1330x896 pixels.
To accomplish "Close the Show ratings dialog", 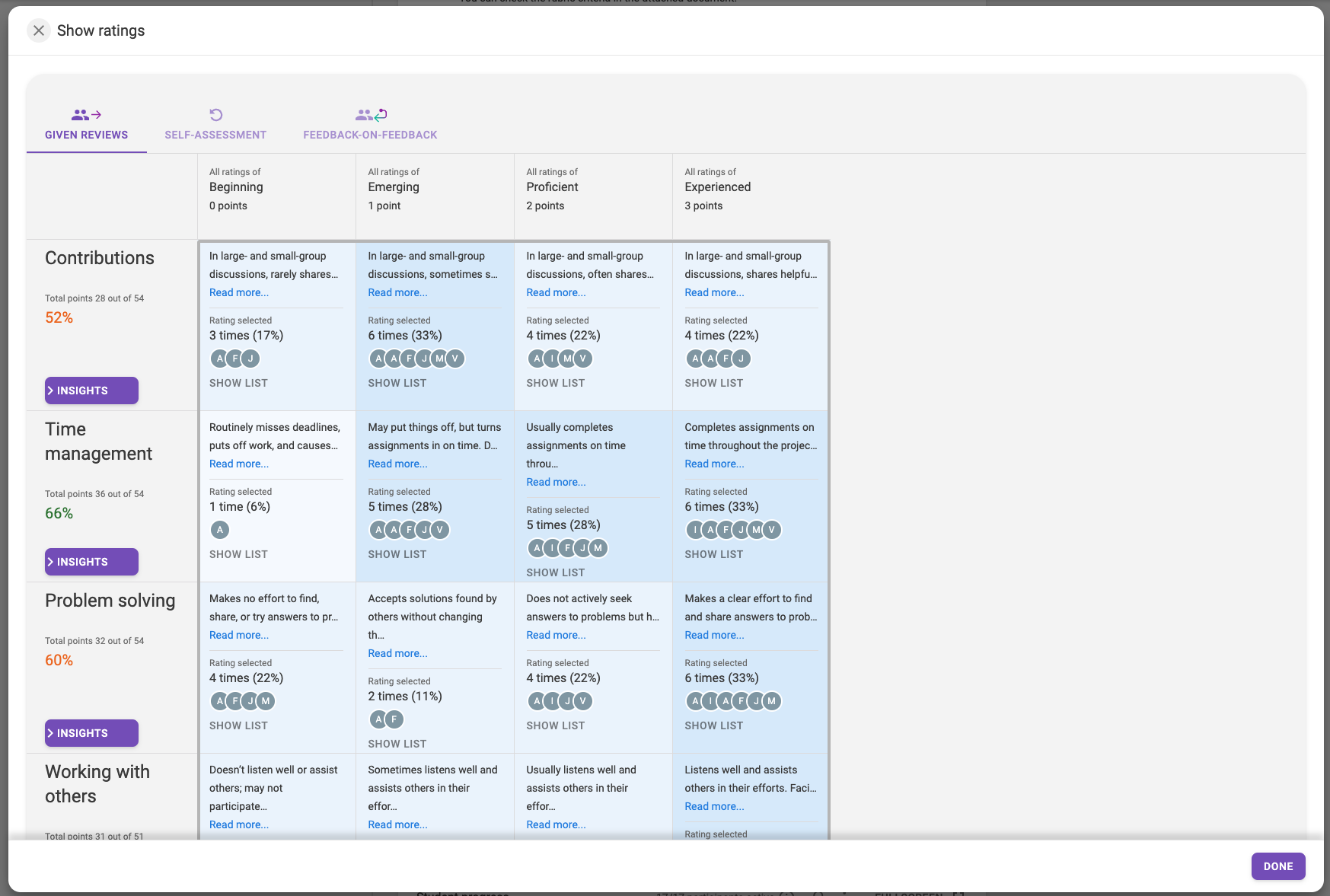I will pos(39,30).
